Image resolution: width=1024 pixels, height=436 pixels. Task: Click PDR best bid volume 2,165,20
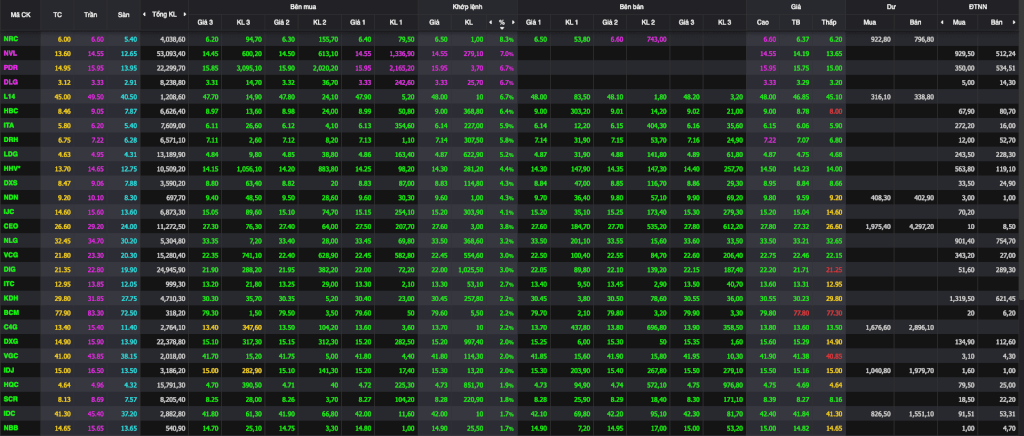400,68
